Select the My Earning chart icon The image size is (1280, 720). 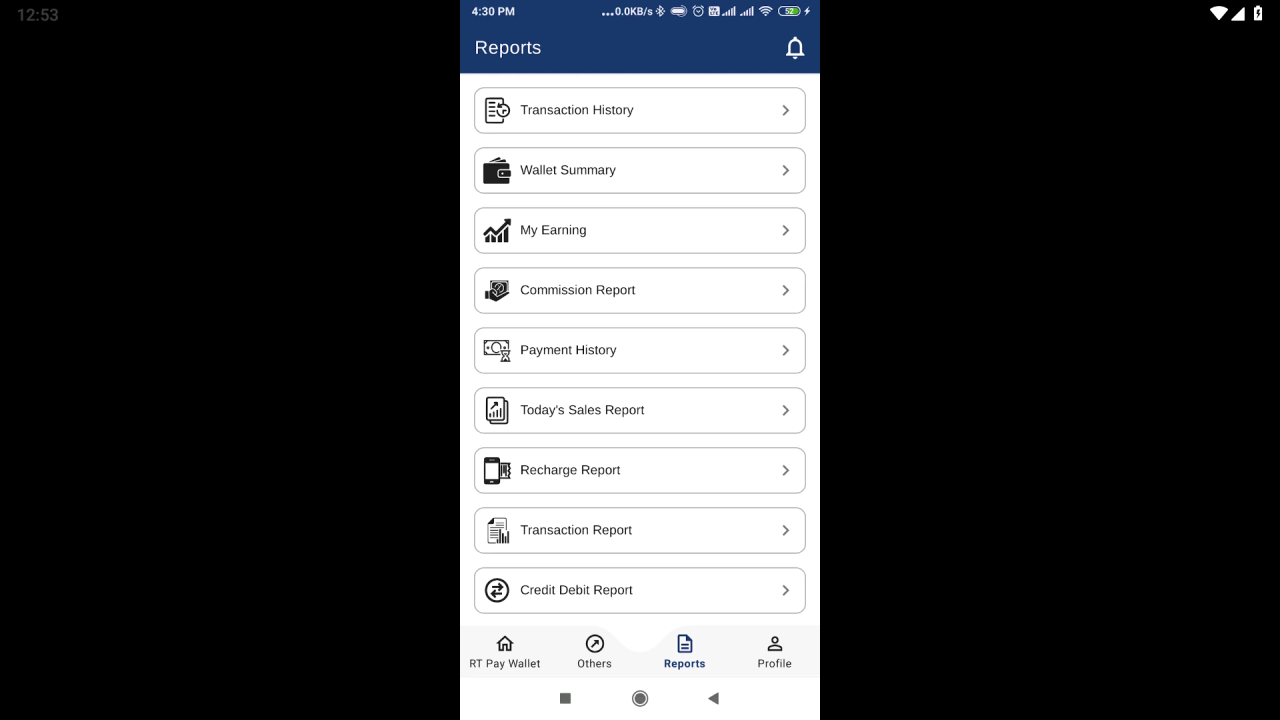coord(497,230)
